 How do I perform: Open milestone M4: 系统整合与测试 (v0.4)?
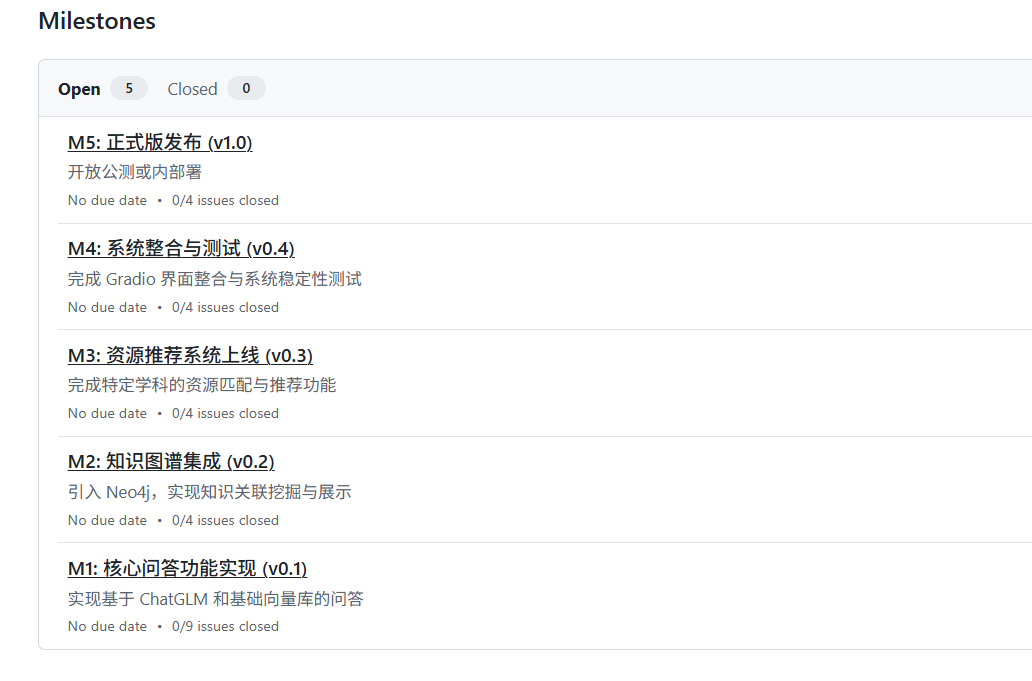coord(181,249)
